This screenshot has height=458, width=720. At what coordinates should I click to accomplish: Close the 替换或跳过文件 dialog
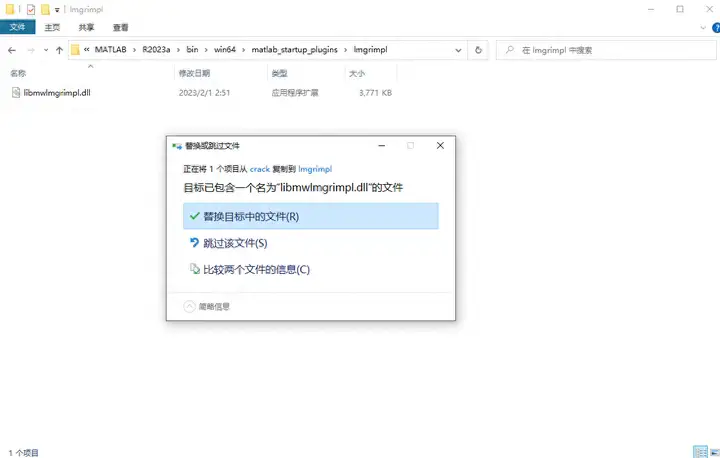(x=440, y=146)
